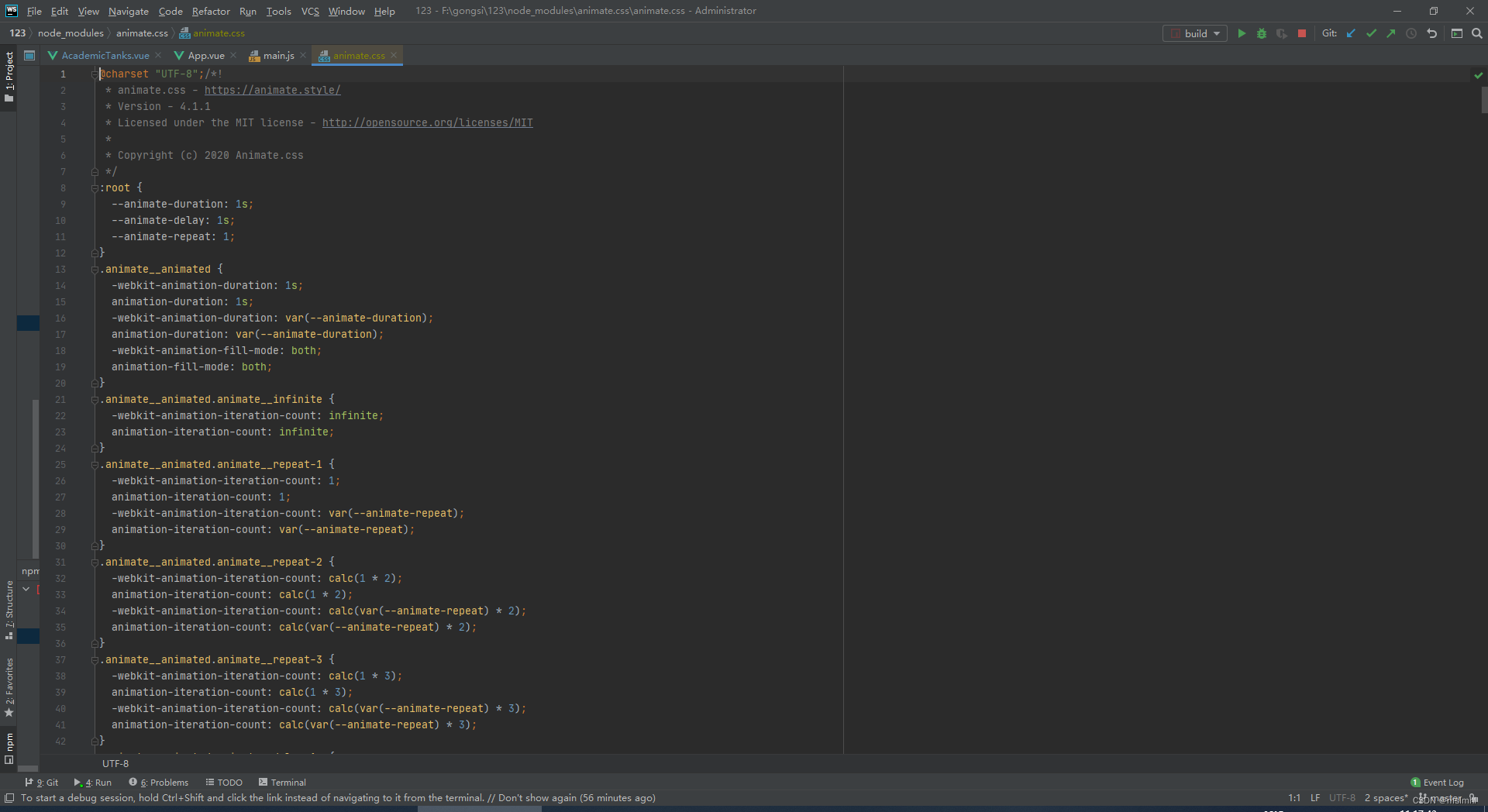Run the build configuration with green play icon
Screen dimensions: 1488x812
click(x=1242, y=33)
